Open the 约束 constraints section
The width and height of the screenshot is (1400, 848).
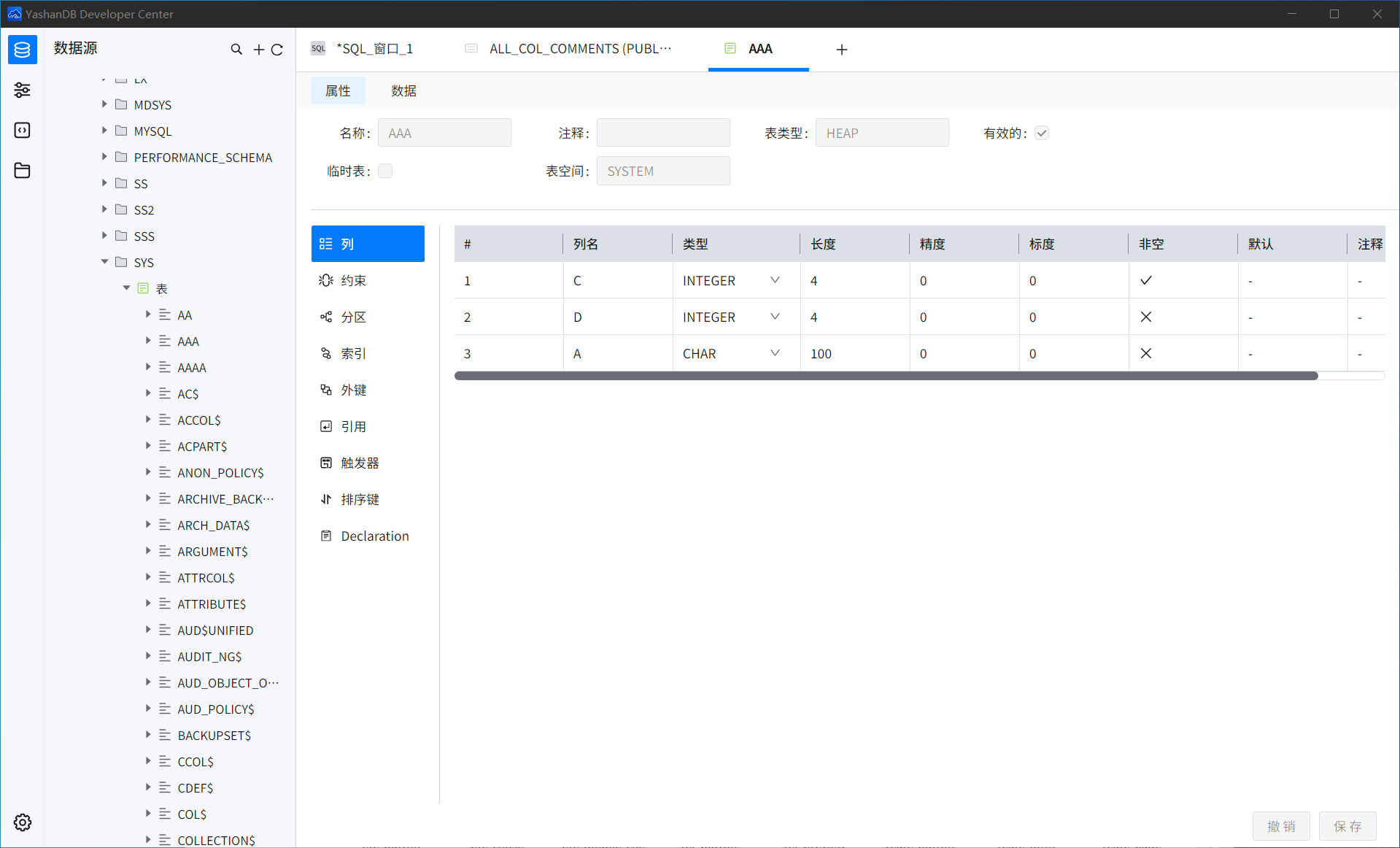(x=368, y=280)
